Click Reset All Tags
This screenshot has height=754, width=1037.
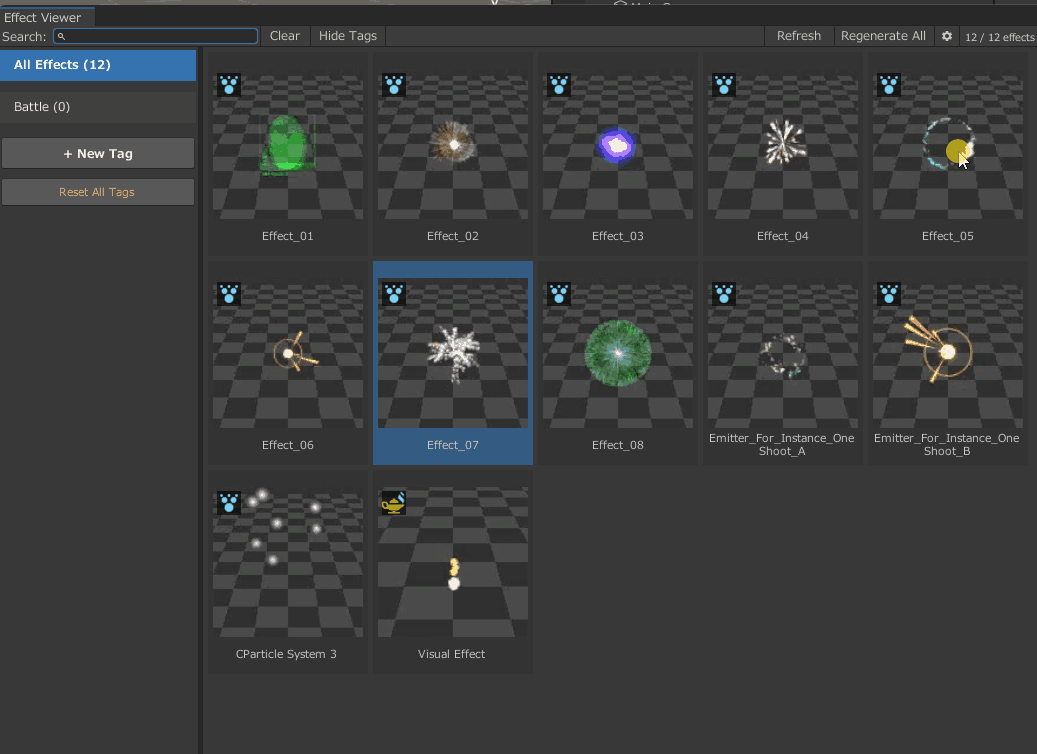click(98, 192)
